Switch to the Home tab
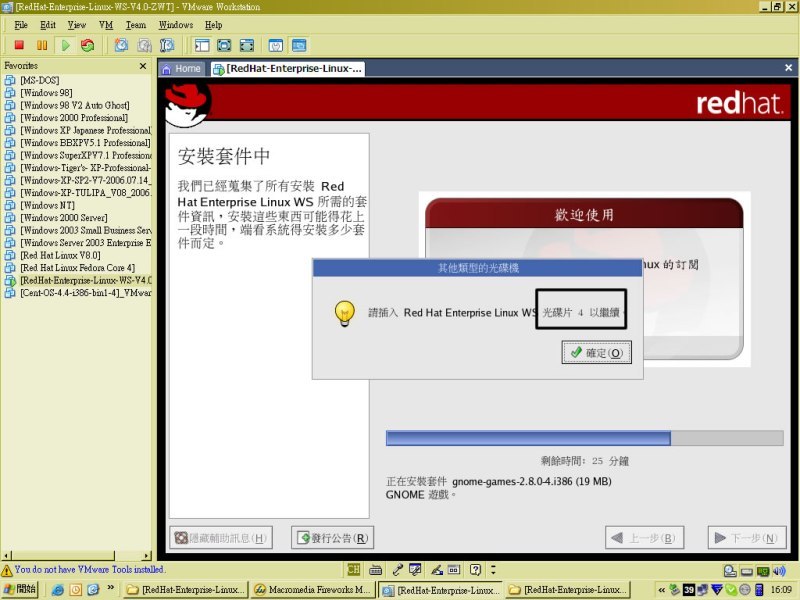This screenshot has height=600, width=800. [182, 69]
